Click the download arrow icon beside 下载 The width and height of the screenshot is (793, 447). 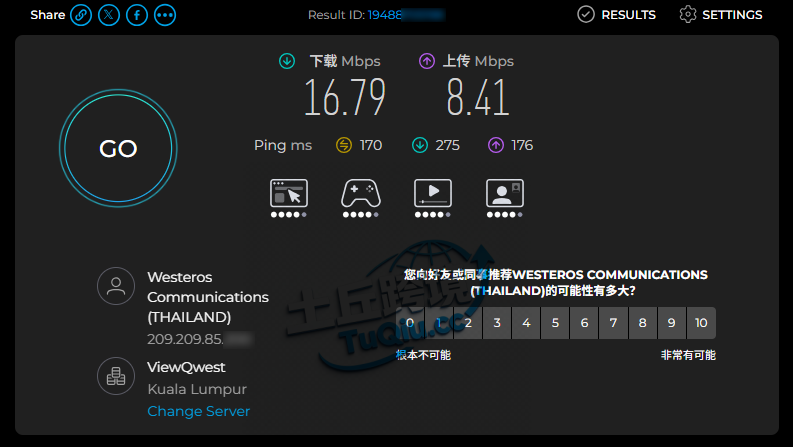(287, 61)
